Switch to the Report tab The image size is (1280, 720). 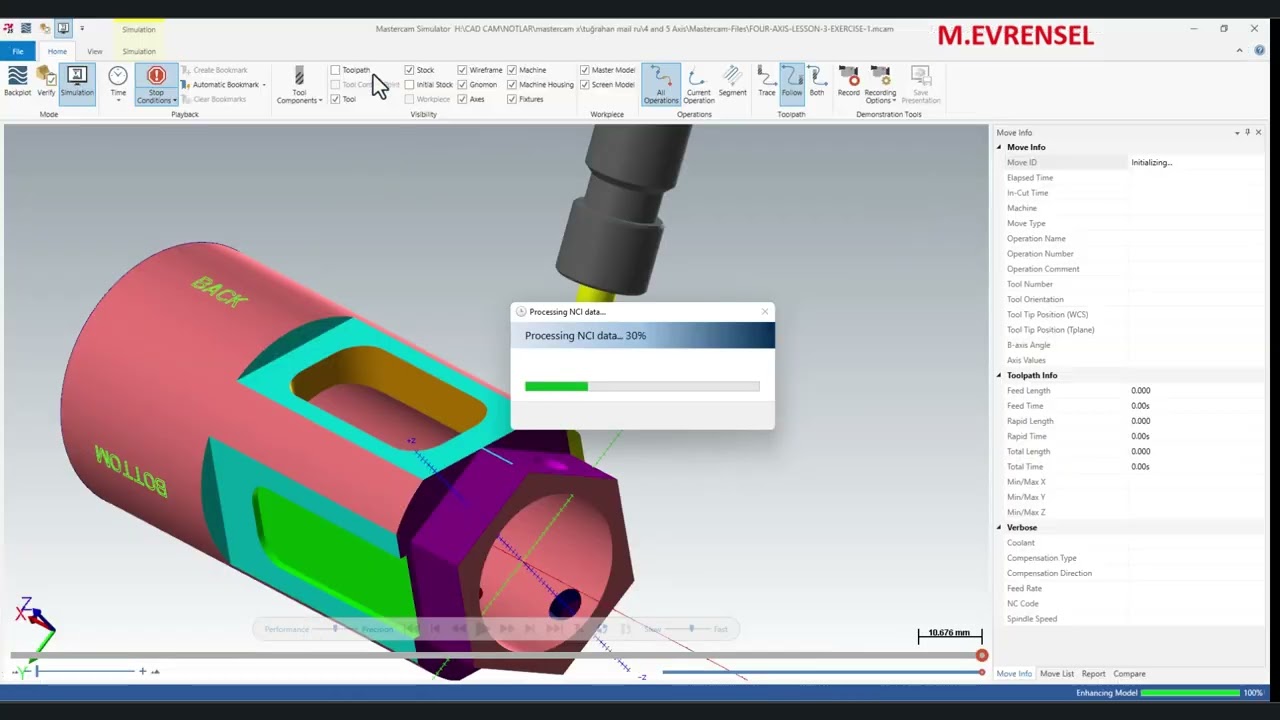coord(1093,674)
